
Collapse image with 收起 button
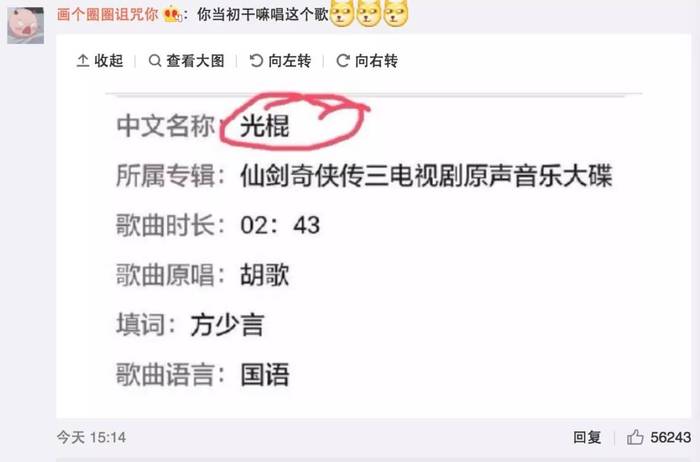pyautogui.click(x=100, y=61)
